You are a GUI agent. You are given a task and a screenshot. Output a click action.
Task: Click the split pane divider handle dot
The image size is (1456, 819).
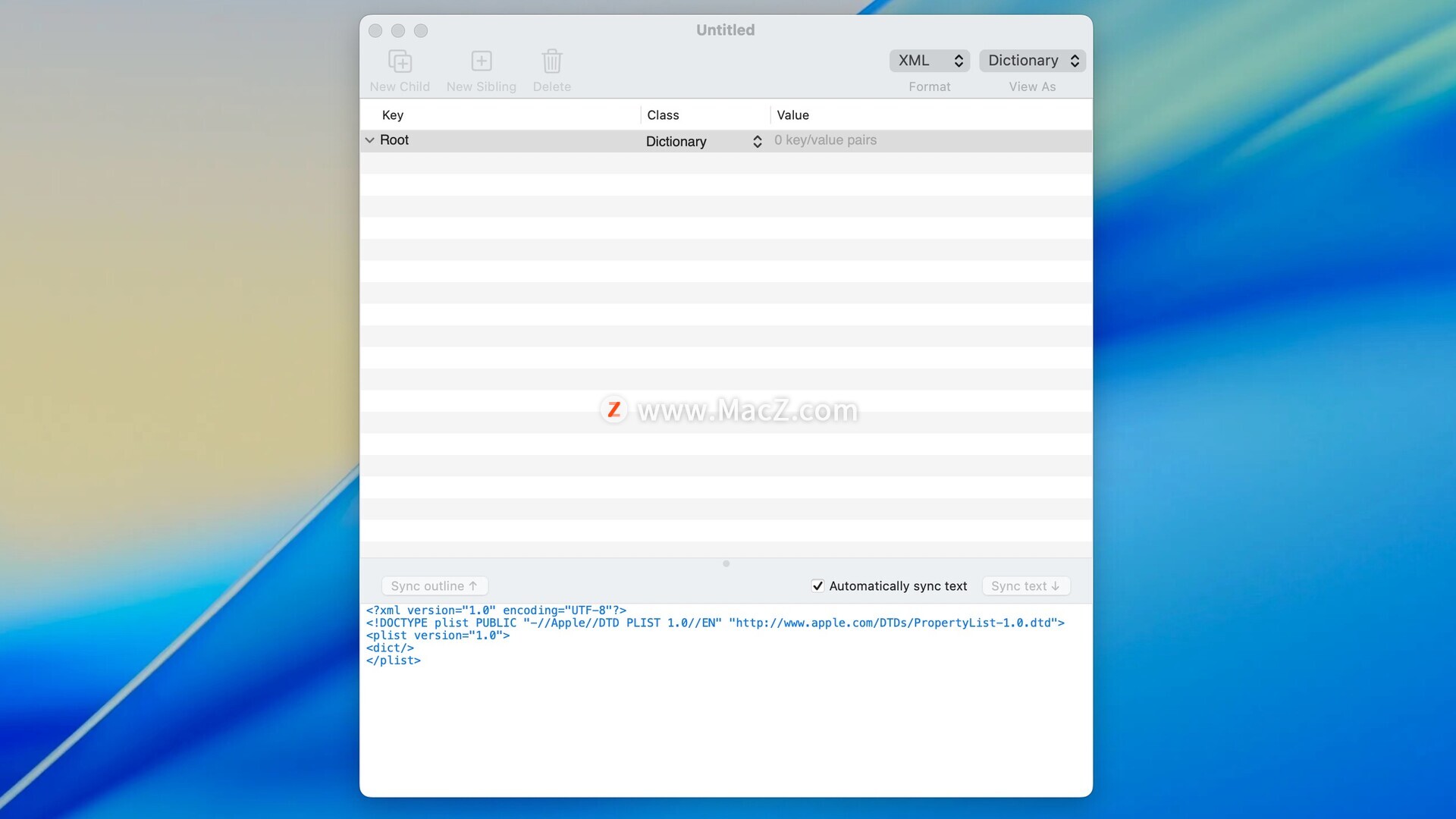(726, 563)
